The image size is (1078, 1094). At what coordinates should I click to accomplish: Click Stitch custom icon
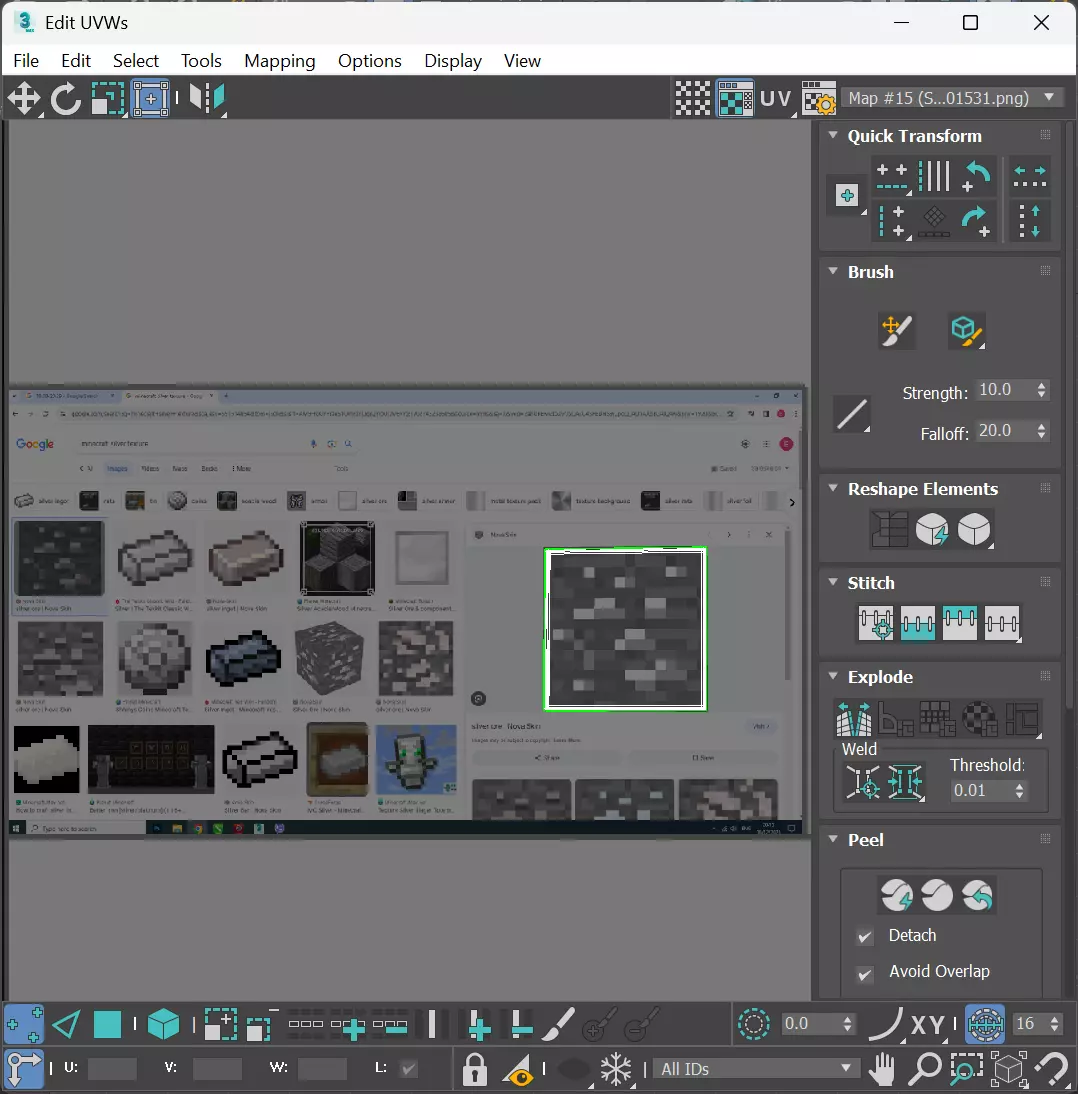[x=1002, y=623]
